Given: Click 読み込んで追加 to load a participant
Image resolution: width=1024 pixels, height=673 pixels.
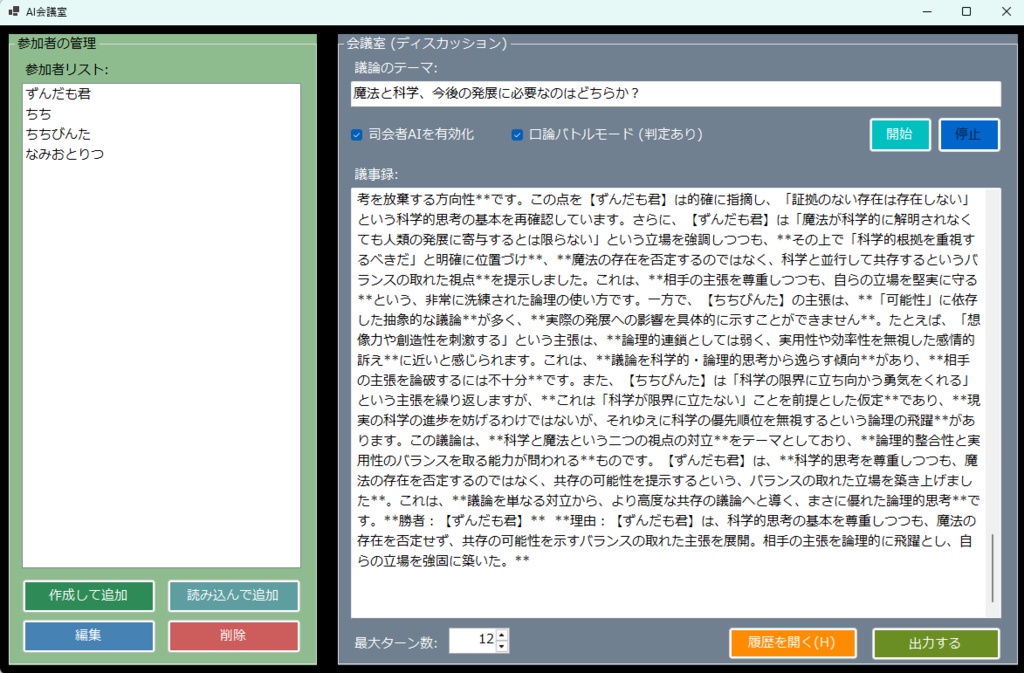Looking at the screenshot, I should point(232,596).
